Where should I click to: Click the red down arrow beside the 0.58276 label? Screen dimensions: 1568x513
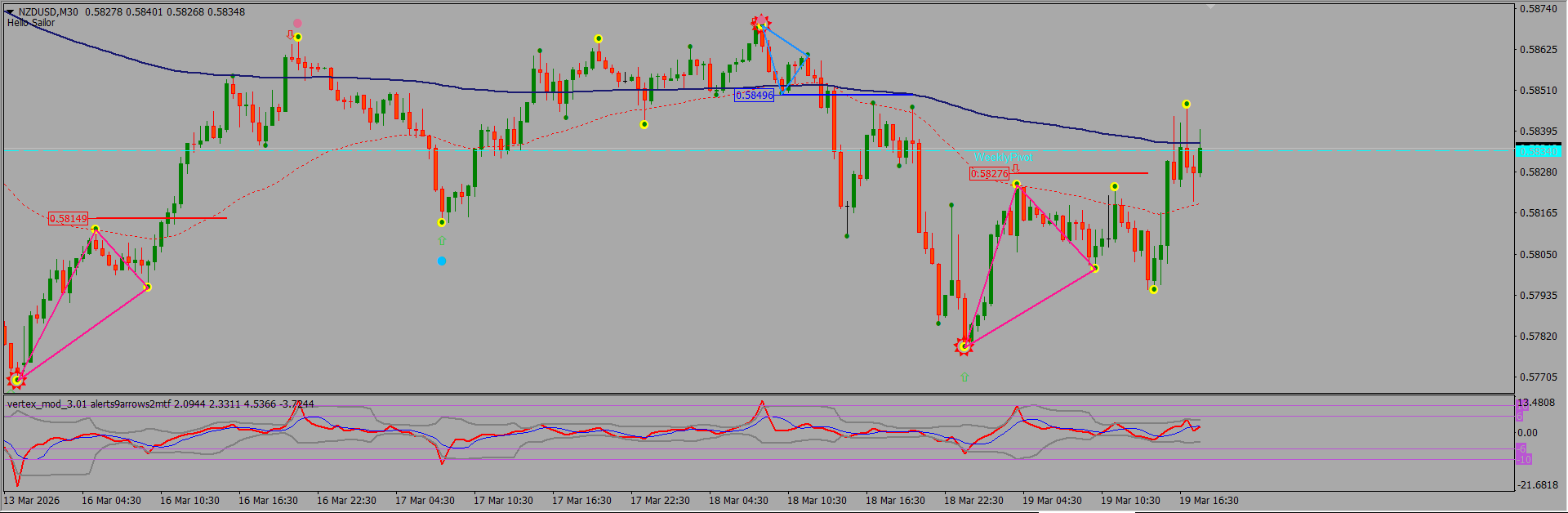1016,169
